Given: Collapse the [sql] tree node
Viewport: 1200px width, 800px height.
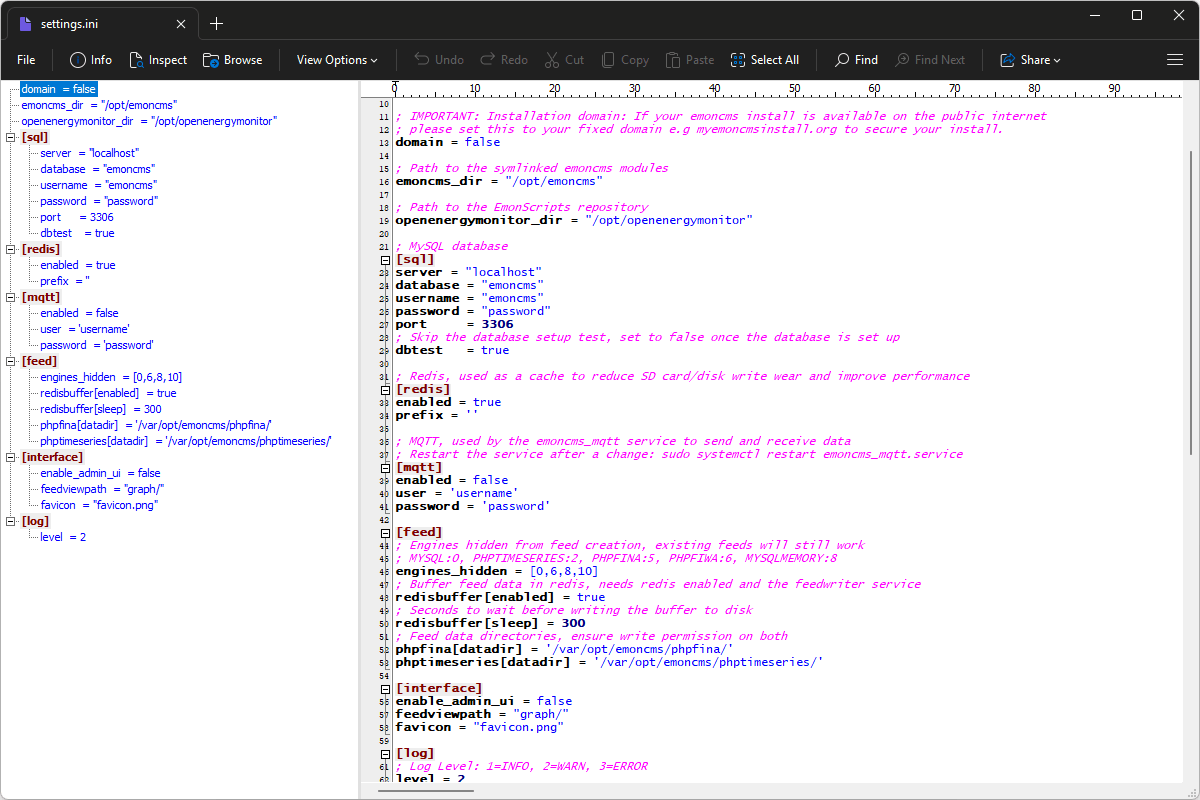Looking at the screenshot, I should pos(11,137).
